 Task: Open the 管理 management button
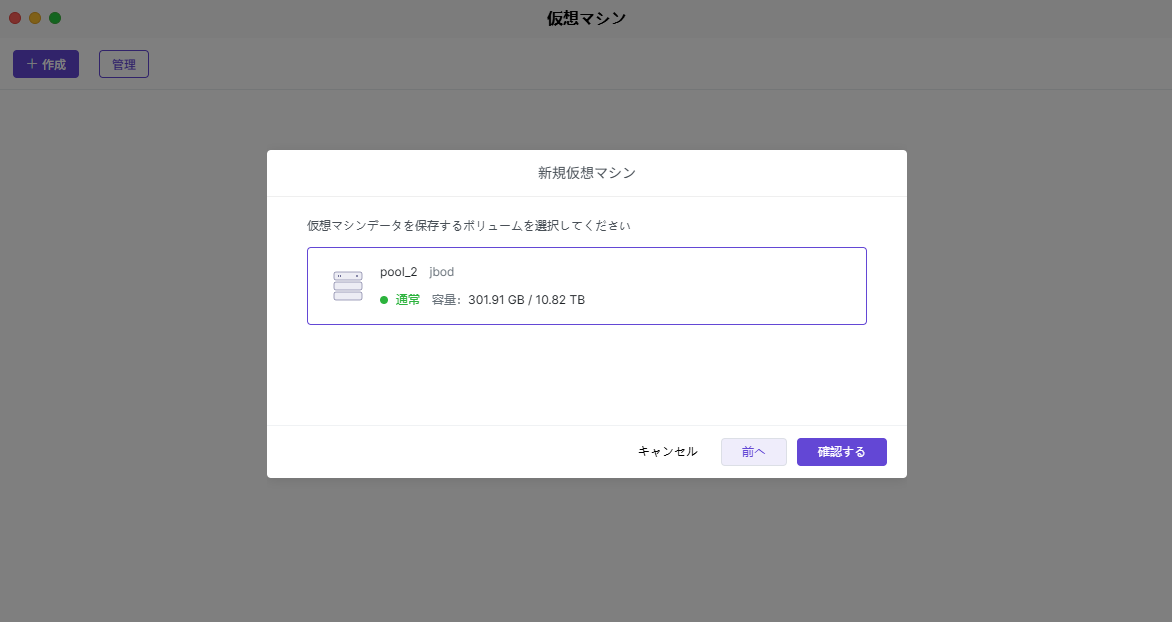pyautogui.click(x=124, y=64)
